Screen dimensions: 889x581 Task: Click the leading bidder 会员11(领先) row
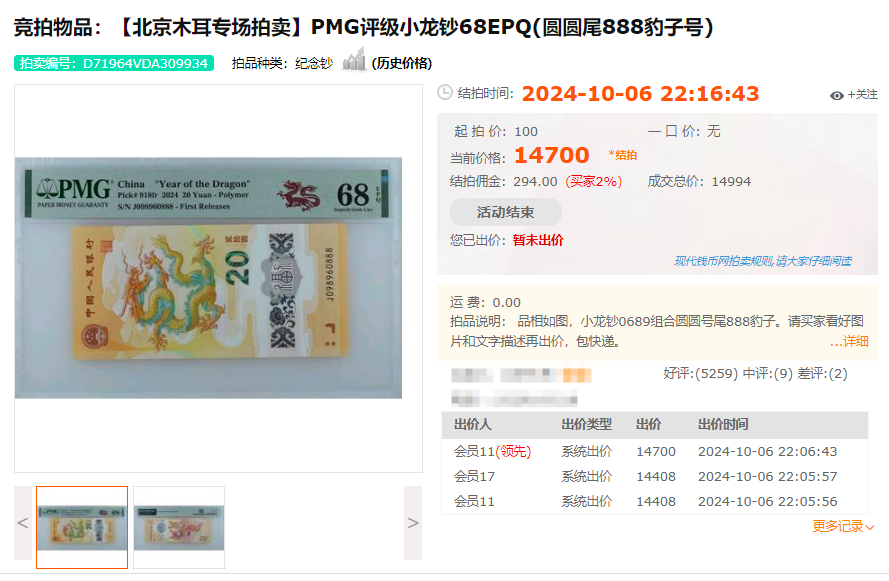tap(655, 452)
